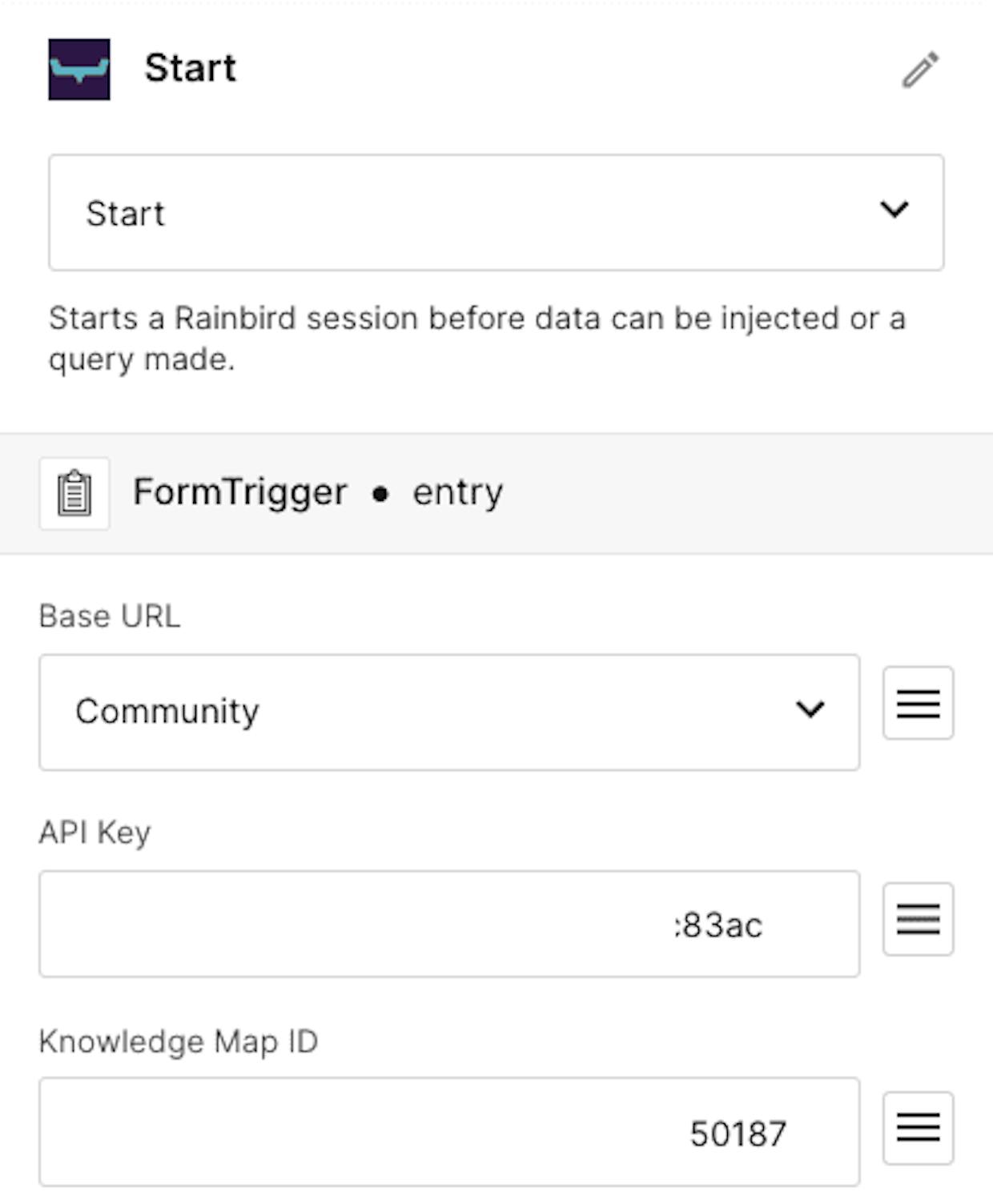Click the API Key field label
Screen dimensions: 993x1204
(x=94, y=833)
